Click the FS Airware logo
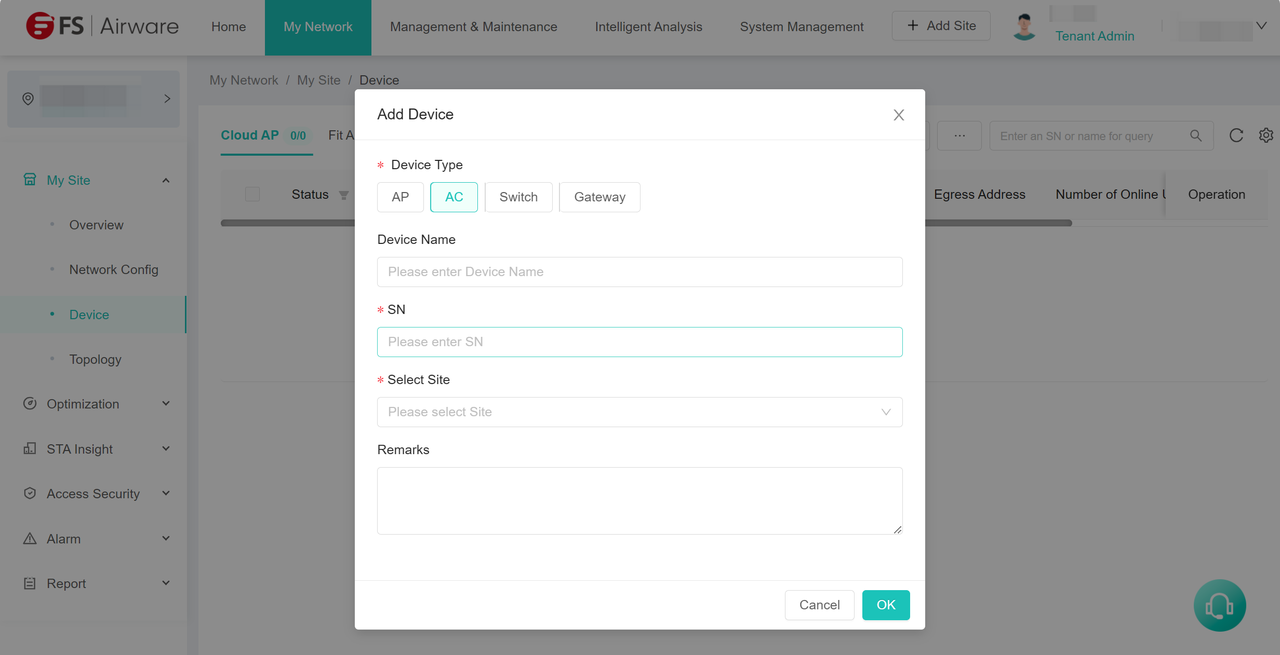This screenshot has height=655, width=1280. pos(102,27)
